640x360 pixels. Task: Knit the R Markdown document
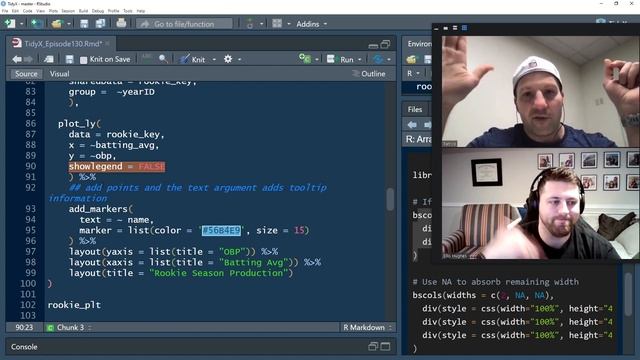(193, 60)
